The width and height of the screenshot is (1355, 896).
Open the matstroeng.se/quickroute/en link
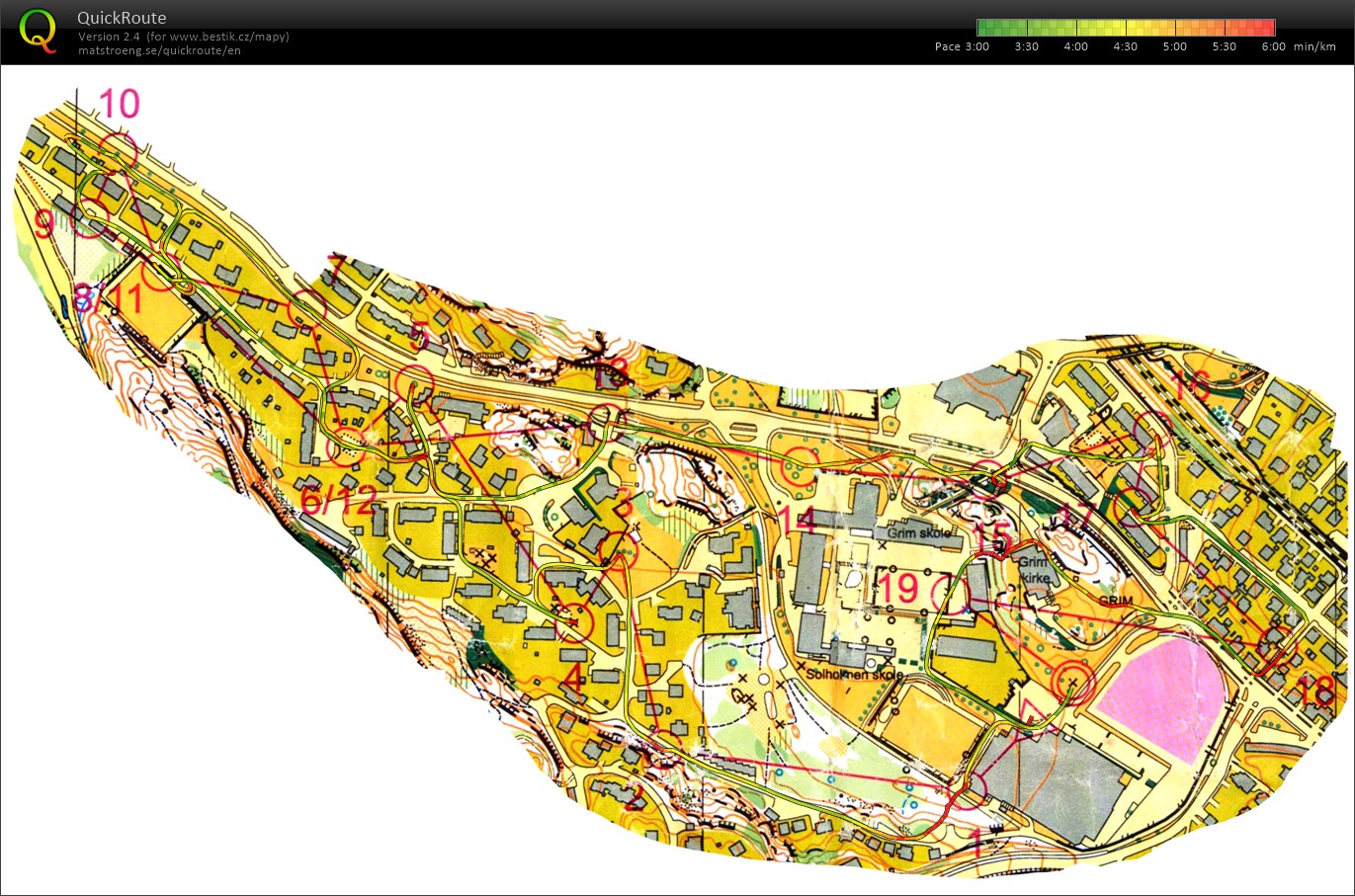(x=159, y=50)
